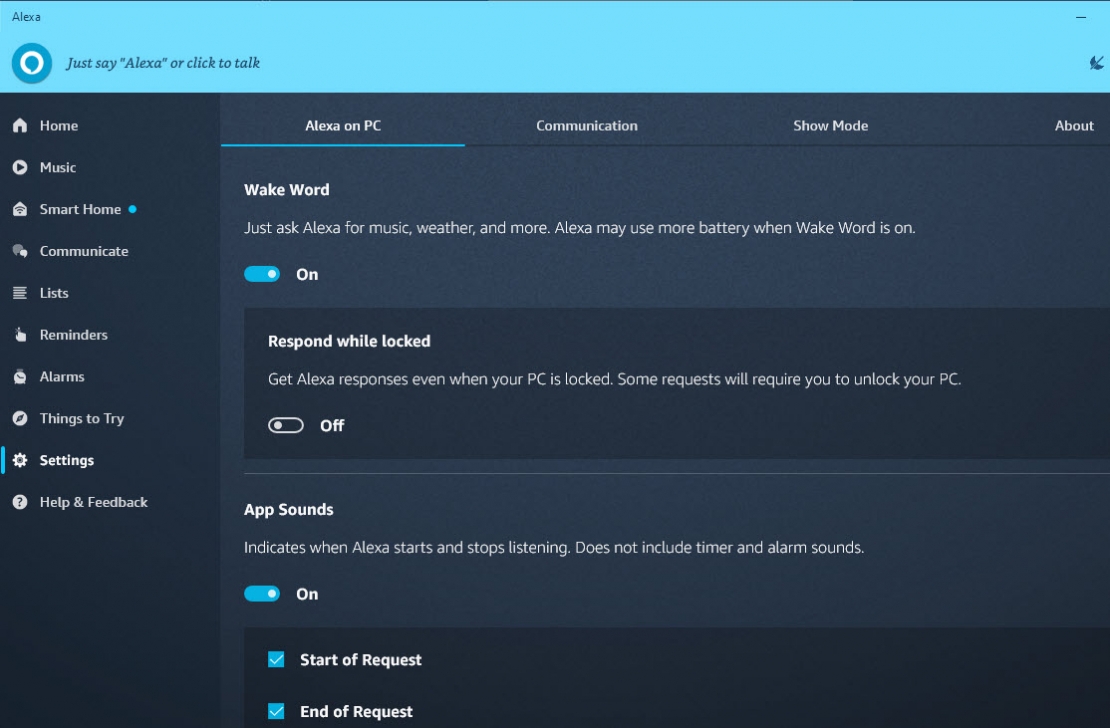Open the Show Mode tab
The width and height of the screenshot is (1110, 728).
click(831, 125)
